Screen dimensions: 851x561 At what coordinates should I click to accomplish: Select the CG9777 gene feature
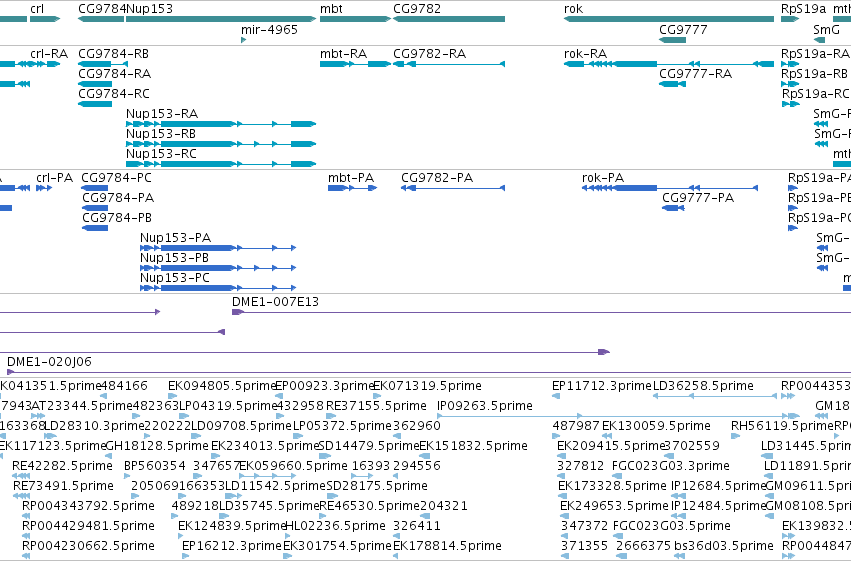click(672, 40)
